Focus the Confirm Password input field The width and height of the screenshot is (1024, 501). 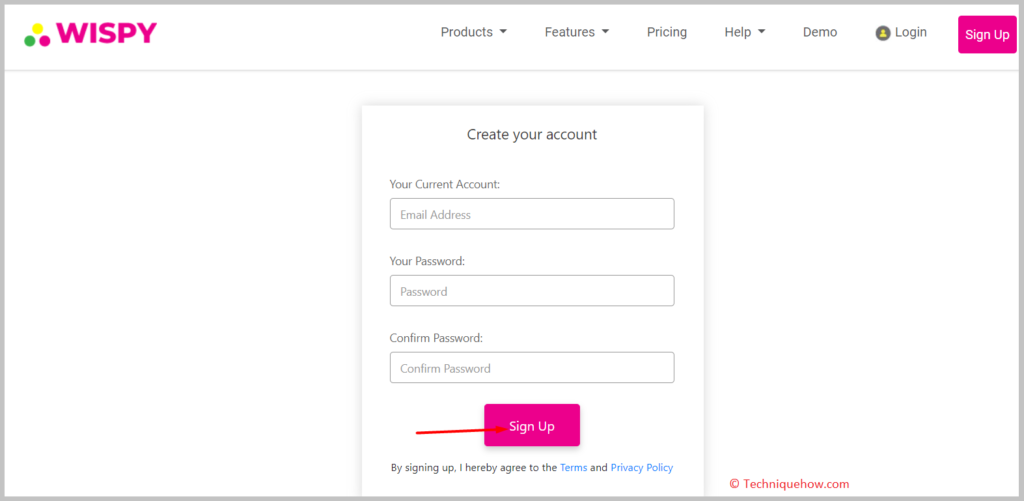pyautogui.click(x=532, y=368)
